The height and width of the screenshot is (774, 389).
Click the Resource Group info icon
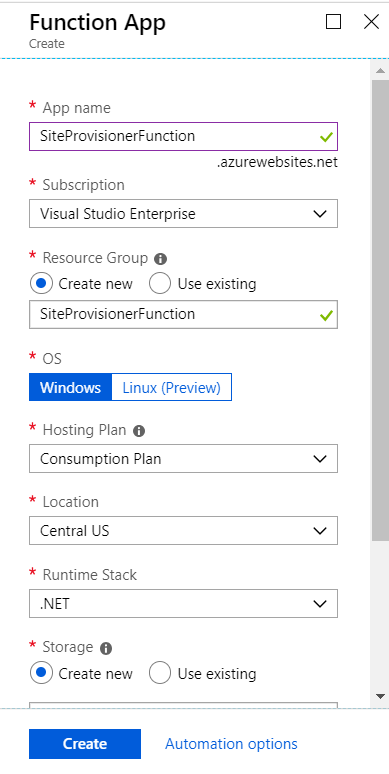tap(160, 259)
